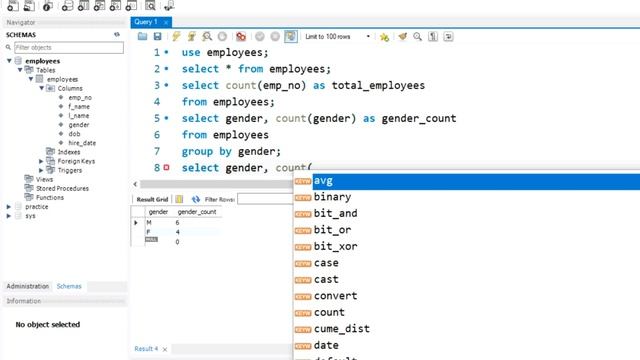Screen dimensions: 640x360
Task: Create a new table via toolbar icon
Action: pos(83,6)
